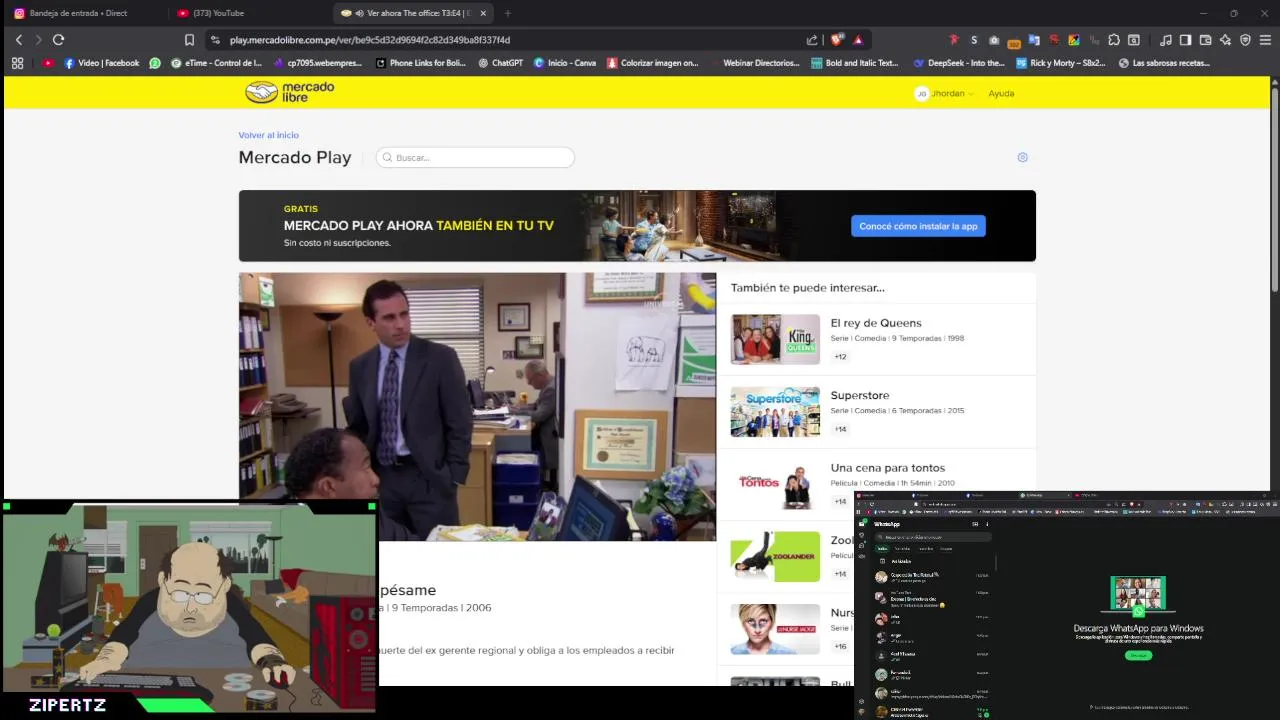Viewport: 1280px width, 720px height.
Task: Open the eTime - Control de l... bookmark
Action: pos(216,63)
